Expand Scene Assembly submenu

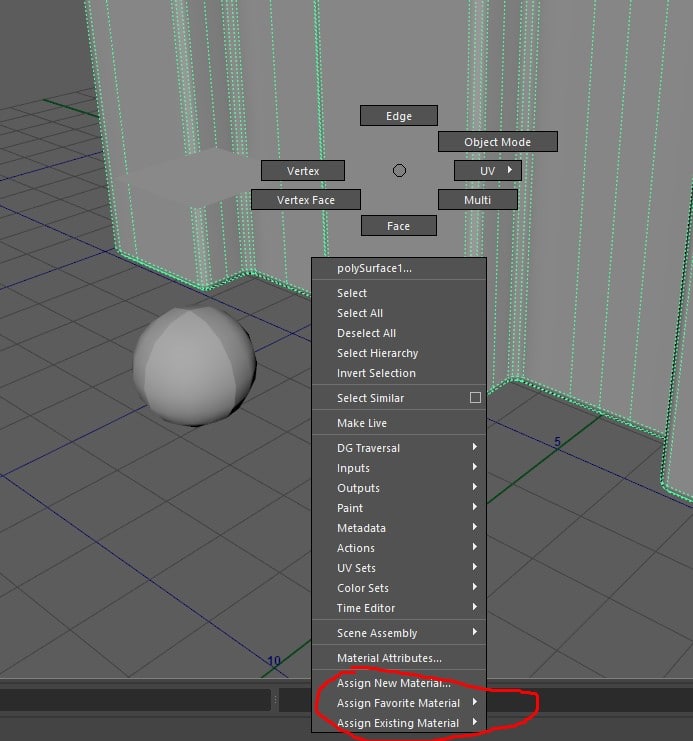click(x=398, y=633)
